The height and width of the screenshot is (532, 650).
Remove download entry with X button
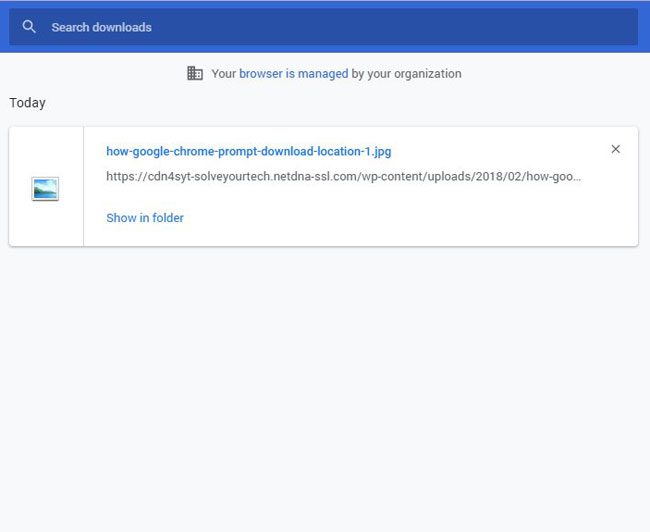pyautogui.click(x=616, y=149)
